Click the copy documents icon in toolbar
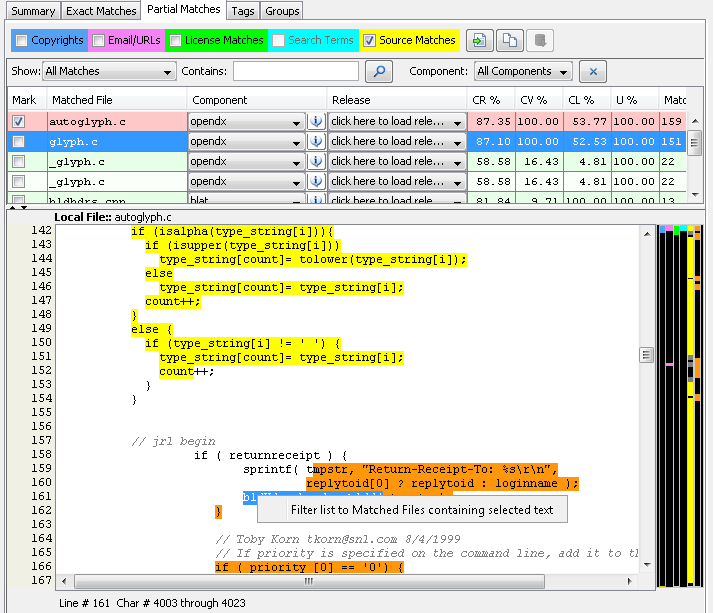Viewport: 714px width, 613px height. [509, 41]
